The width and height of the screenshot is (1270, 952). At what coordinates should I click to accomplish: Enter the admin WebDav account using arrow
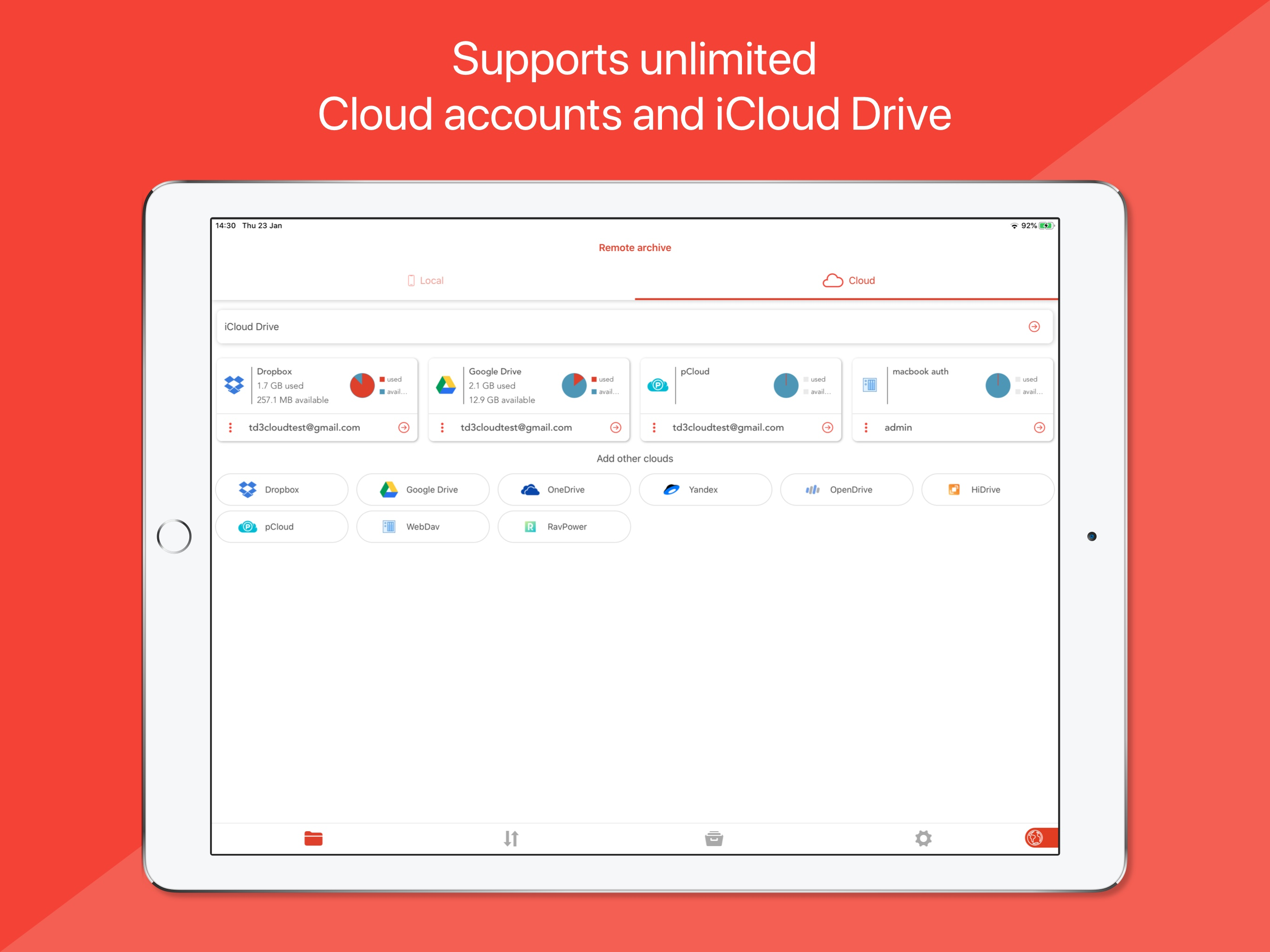point(1038,427)
